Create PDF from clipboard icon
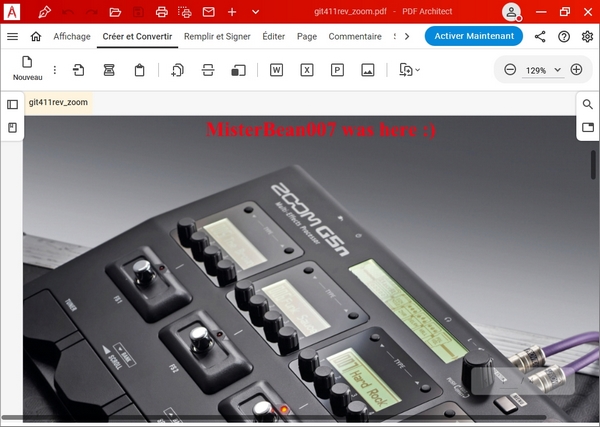 [139, 70]
